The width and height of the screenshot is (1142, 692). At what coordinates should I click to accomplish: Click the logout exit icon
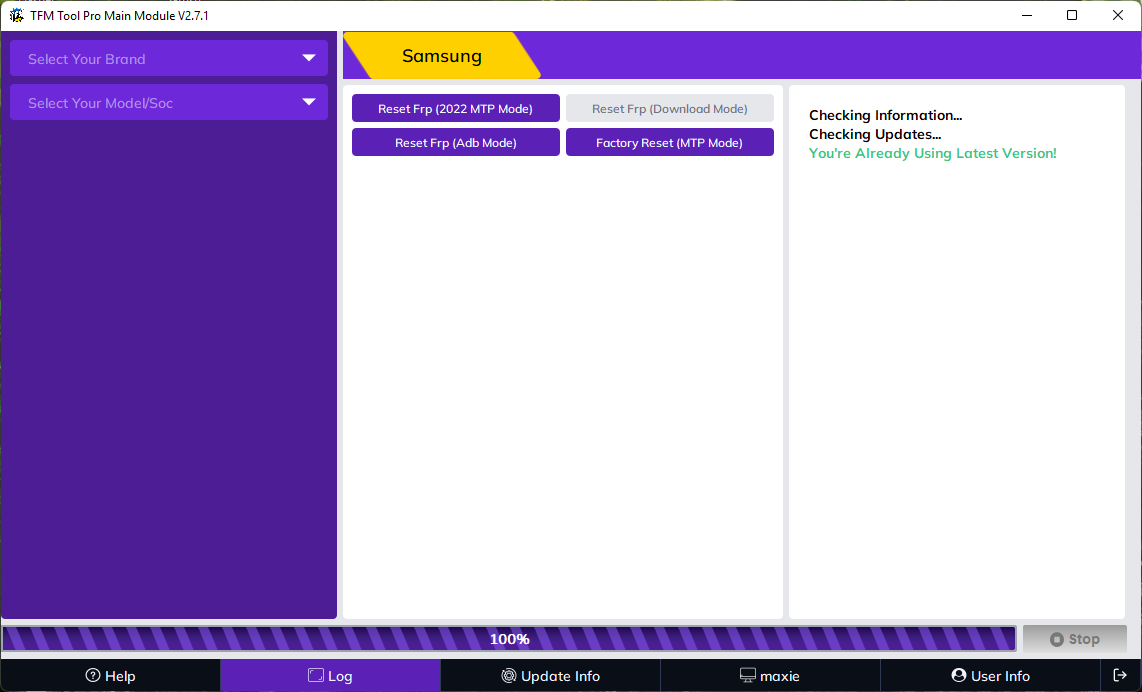(1120, 675)
